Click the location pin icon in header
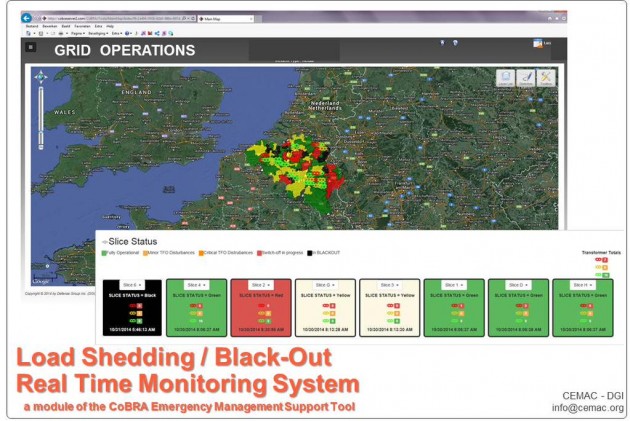 [x=441, y=43]
